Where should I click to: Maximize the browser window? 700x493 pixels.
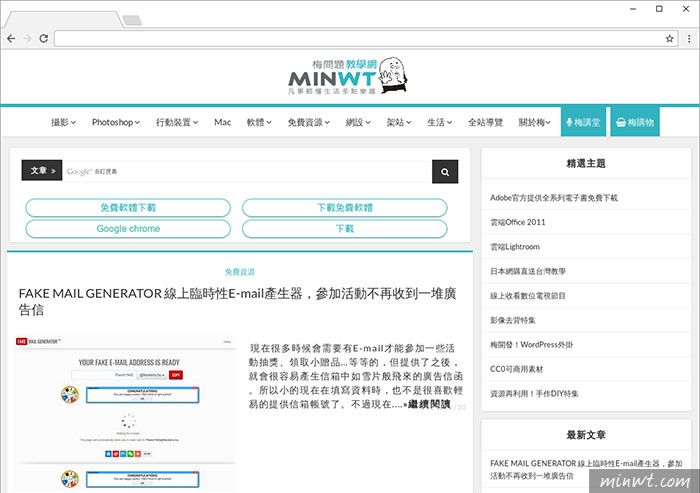[x=659, y=9]
